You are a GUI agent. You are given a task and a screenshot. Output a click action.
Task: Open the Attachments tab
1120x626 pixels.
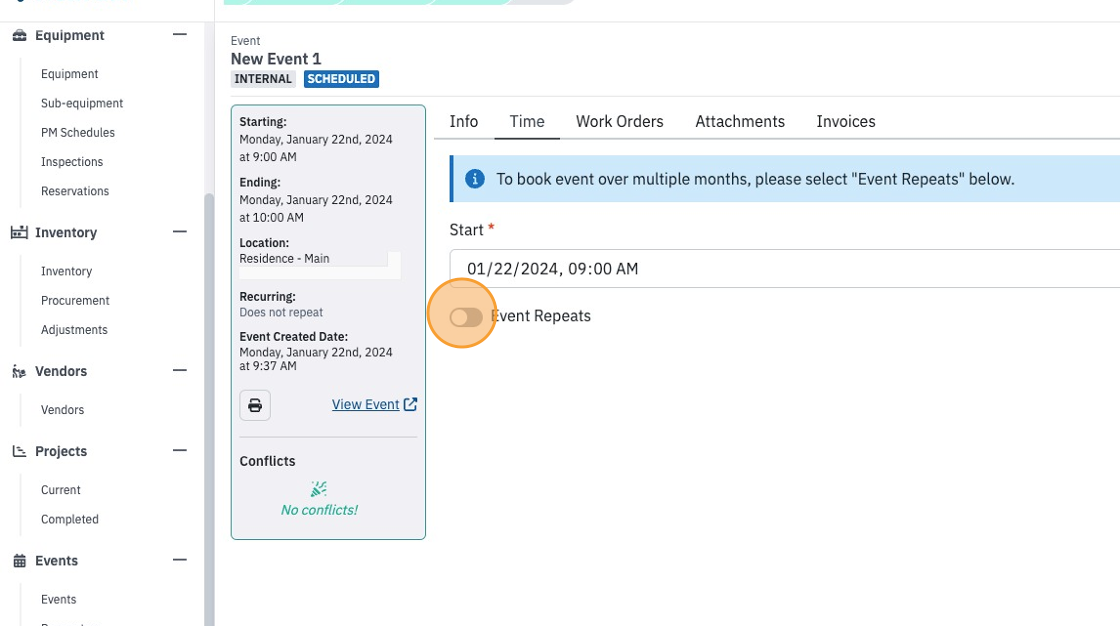740,121
